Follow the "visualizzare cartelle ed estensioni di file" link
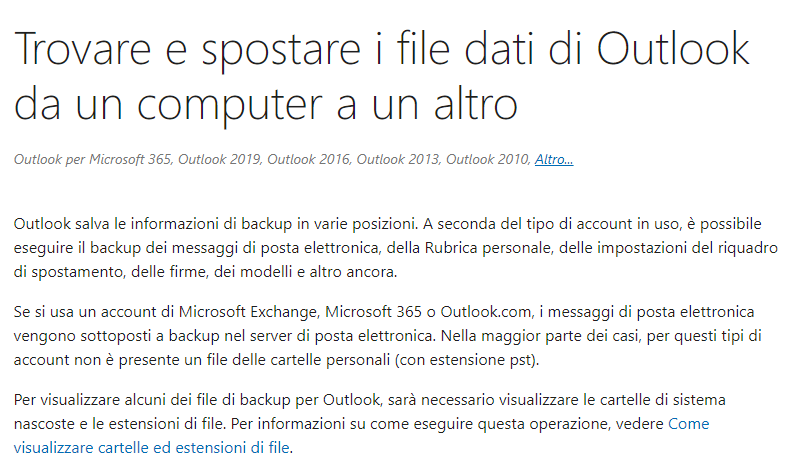This screenshot has height=476, width=790. click(152, 448)
